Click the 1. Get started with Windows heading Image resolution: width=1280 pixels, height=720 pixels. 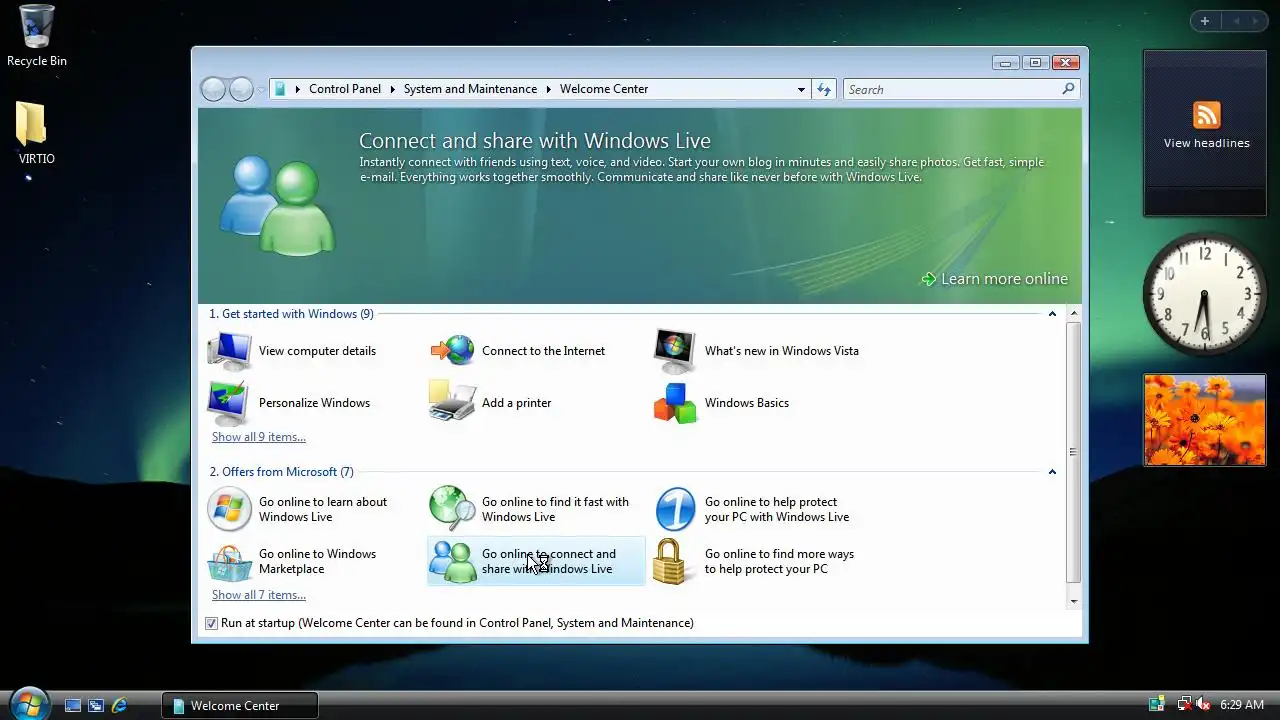coord(291,314)
